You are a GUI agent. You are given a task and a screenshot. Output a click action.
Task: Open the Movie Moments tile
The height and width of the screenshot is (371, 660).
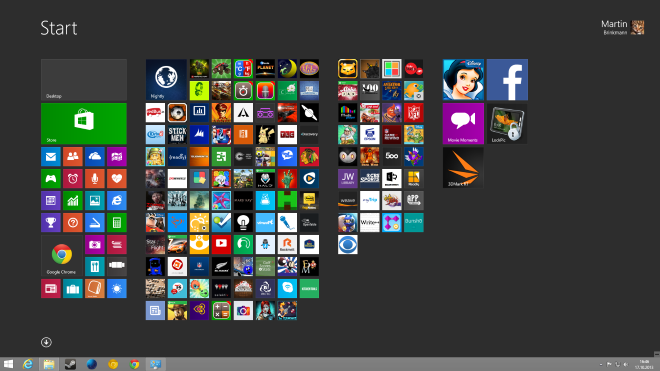click(x=463, y=123)
